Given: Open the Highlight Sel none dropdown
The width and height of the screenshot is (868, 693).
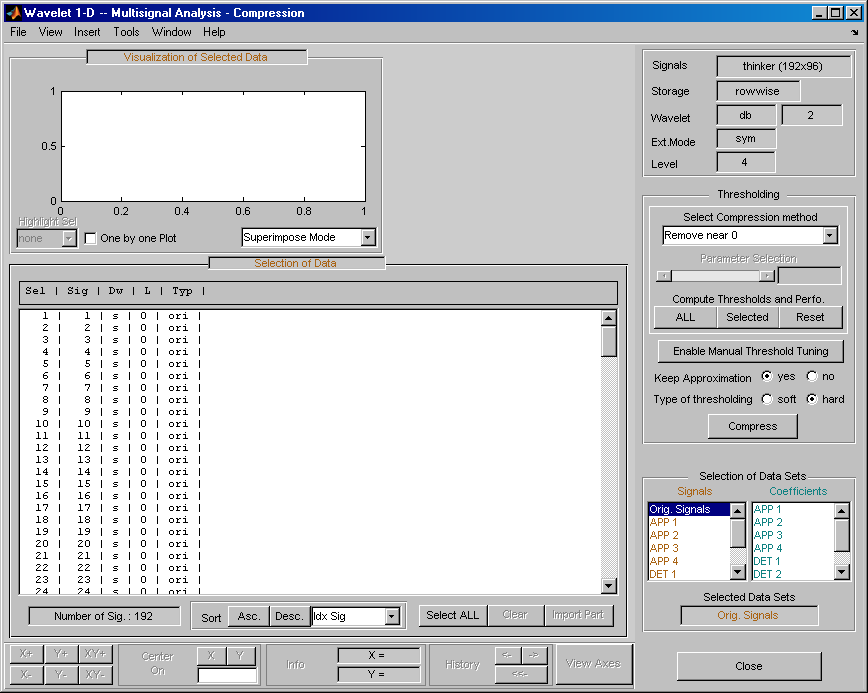Looking at the screenshot, I should pos(69,239).
